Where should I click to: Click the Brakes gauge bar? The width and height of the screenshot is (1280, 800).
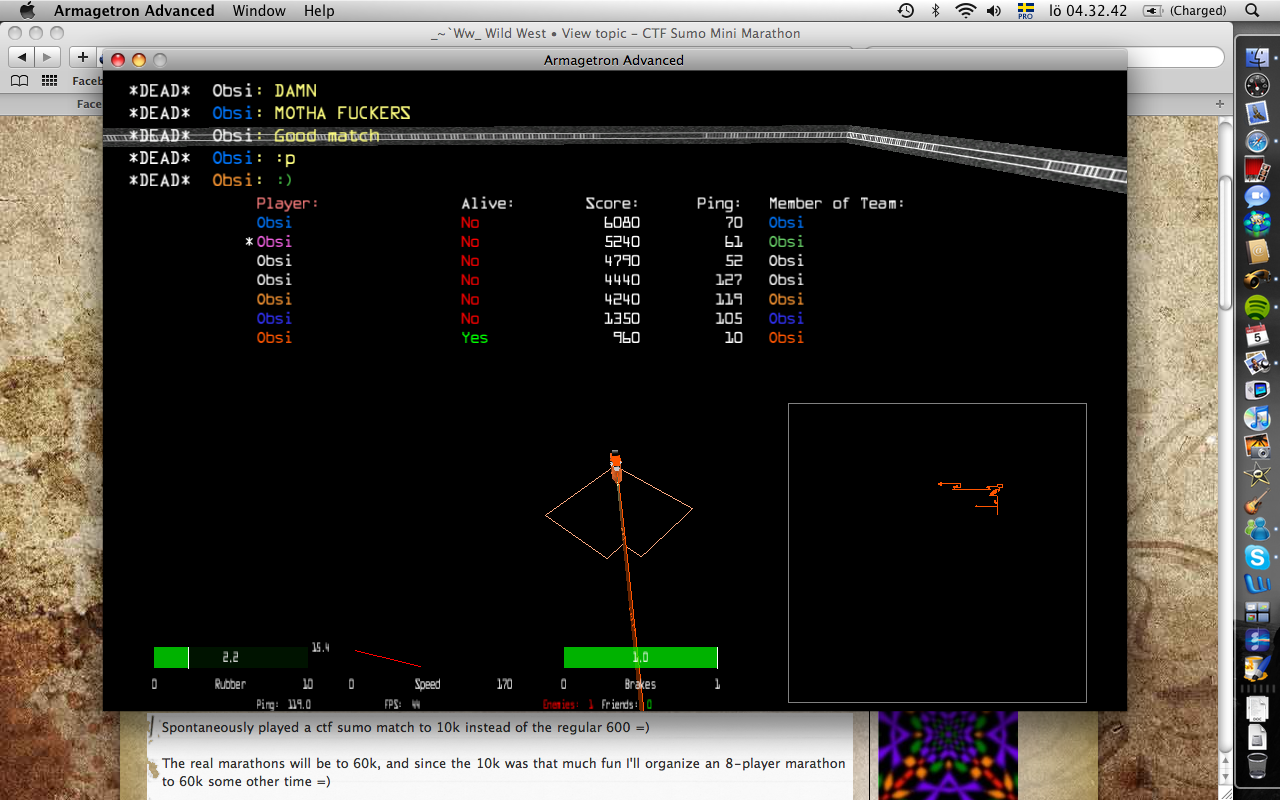pyautogui.click(x=641, y=657)
